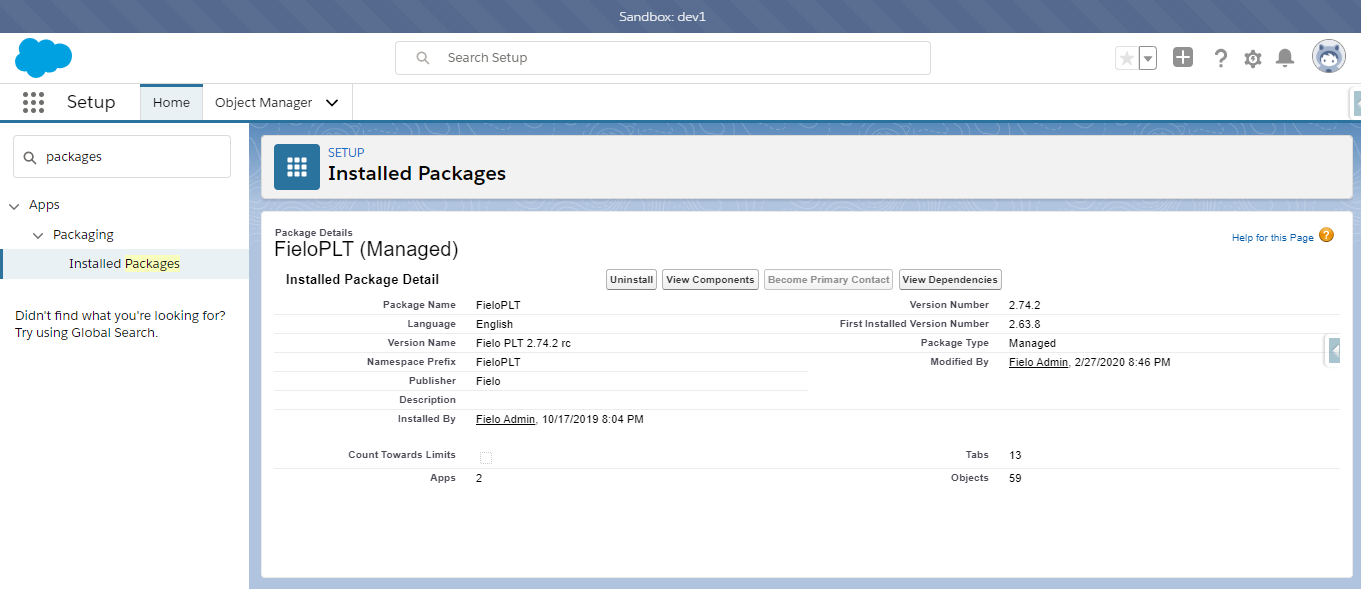
Task: Click the Package Type value Managed
Action: pyautogui.click(x=1032, y=343)
